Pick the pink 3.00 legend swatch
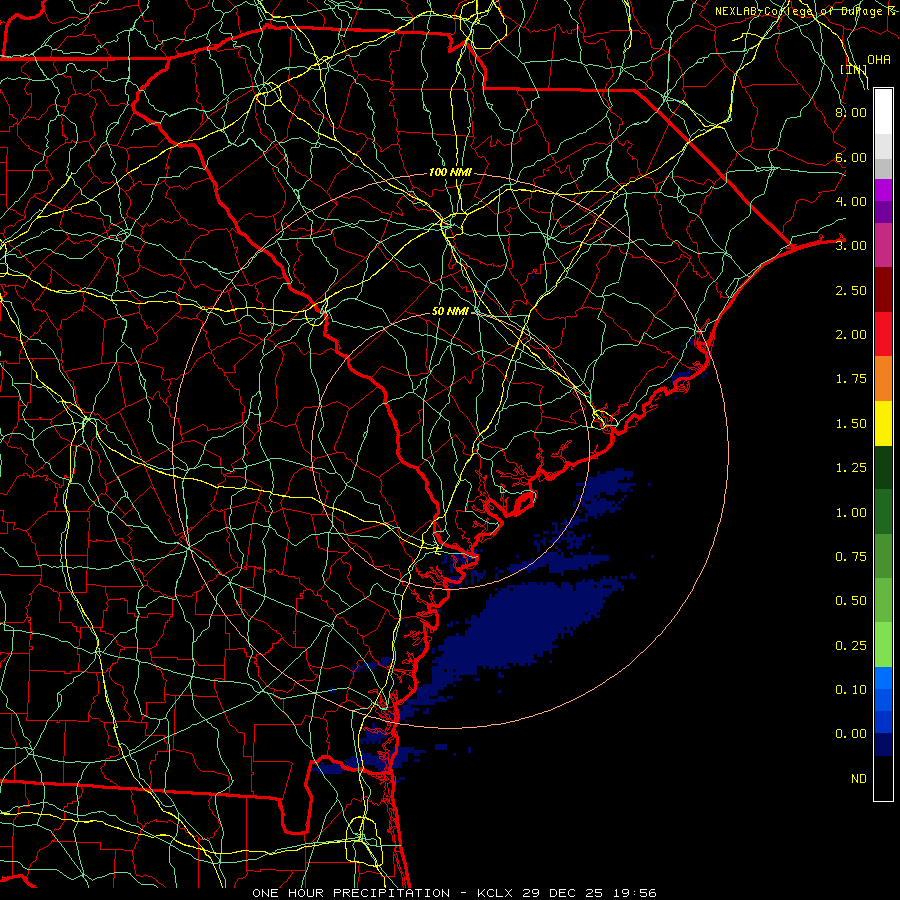Viewport: 900px width, 900px height. coord(883,245)
